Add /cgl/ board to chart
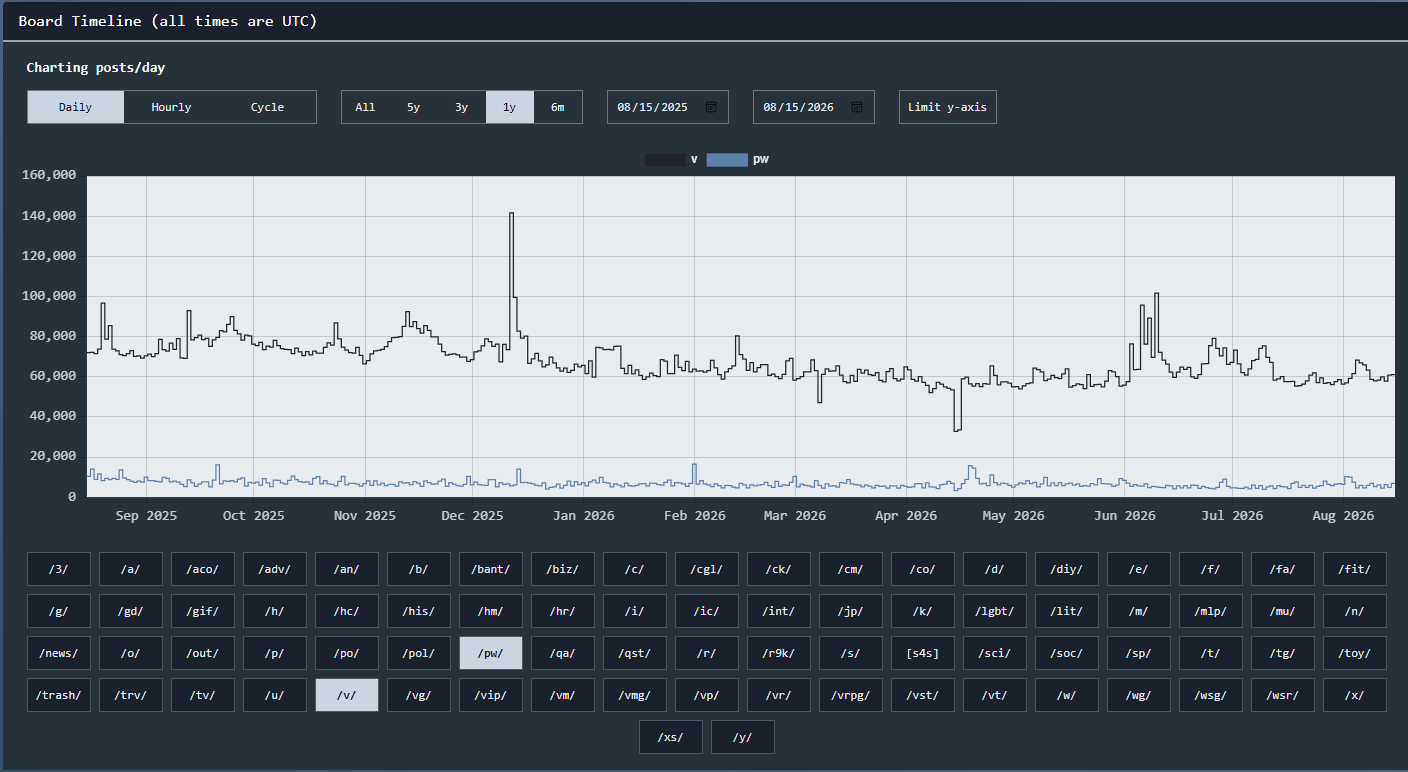This screenshot has width=1408, height=772. click(x=707, y=569)
